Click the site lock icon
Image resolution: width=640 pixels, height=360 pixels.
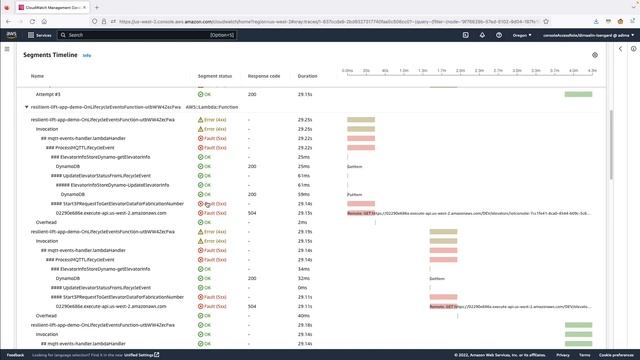(x=104, y=22)
